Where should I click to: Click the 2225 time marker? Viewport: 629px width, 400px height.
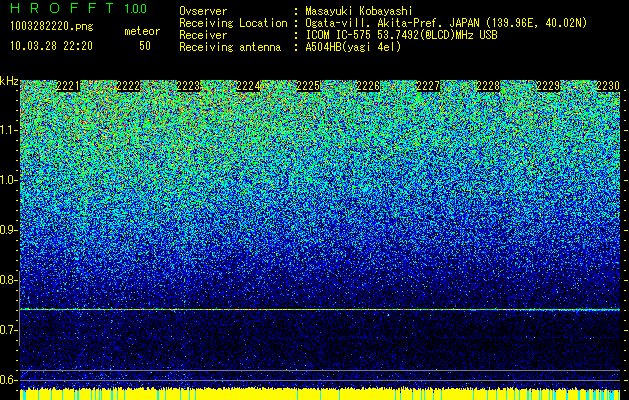point(308,86)
